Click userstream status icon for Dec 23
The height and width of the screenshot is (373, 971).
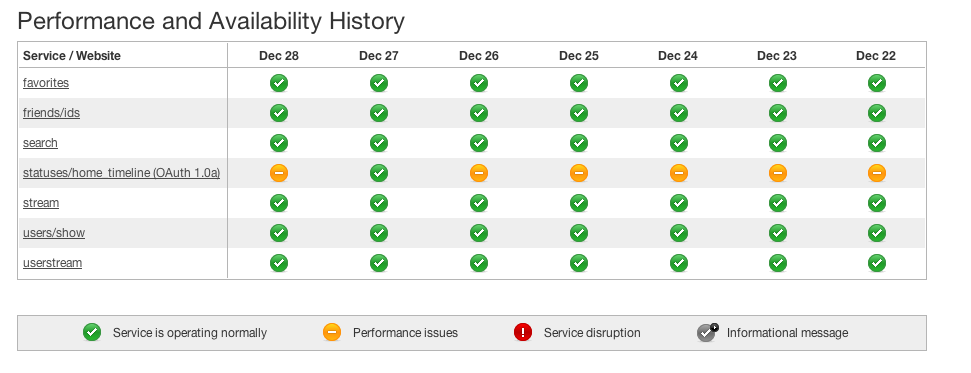[778, 263]
